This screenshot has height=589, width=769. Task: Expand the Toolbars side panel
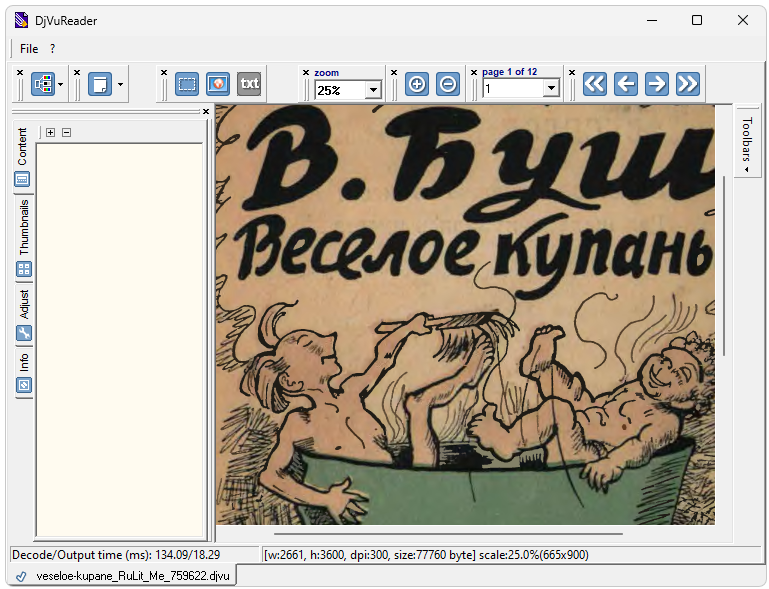click(x=746, y=140)
